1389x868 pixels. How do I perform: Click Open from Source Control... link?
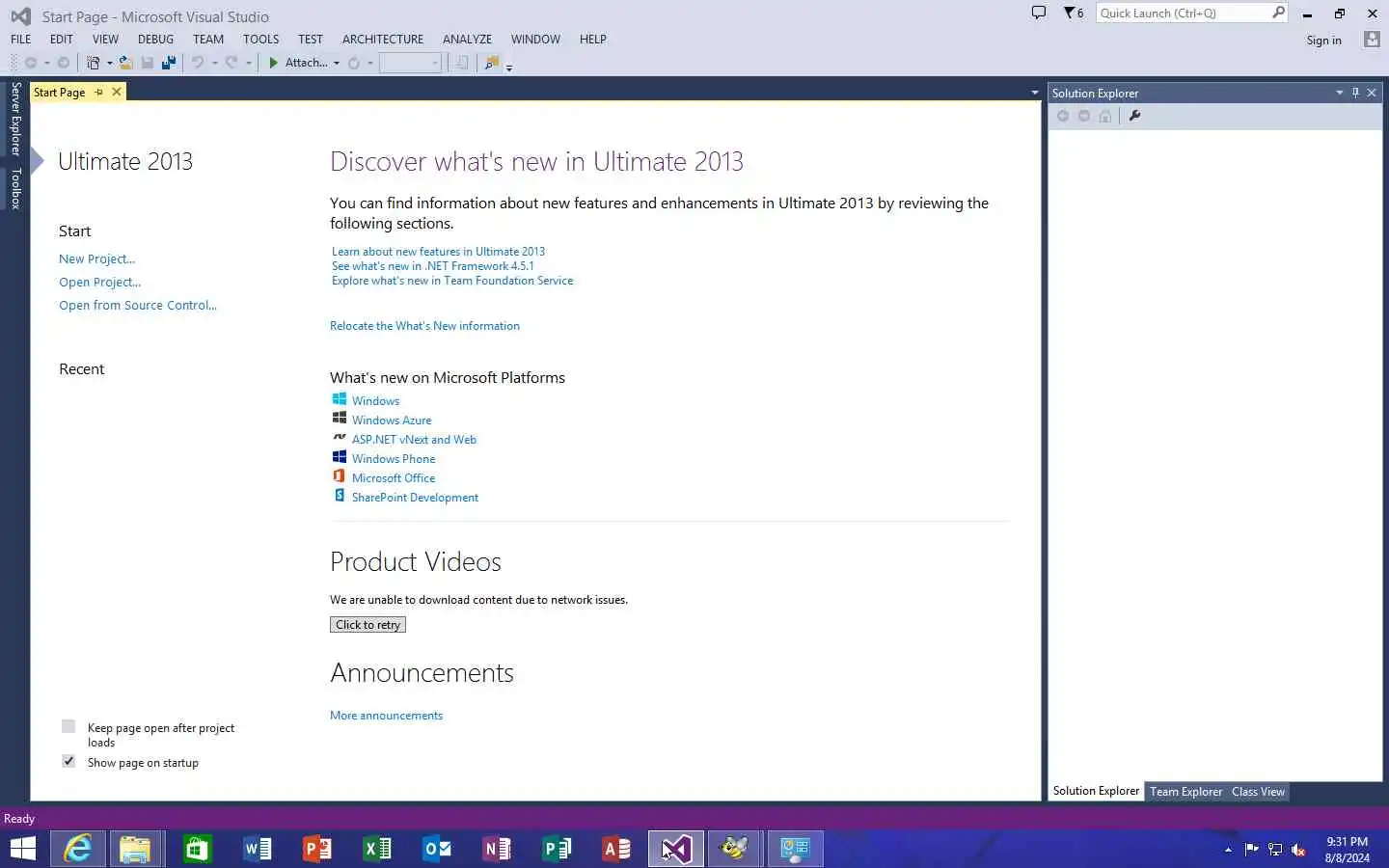pos(137,305)
